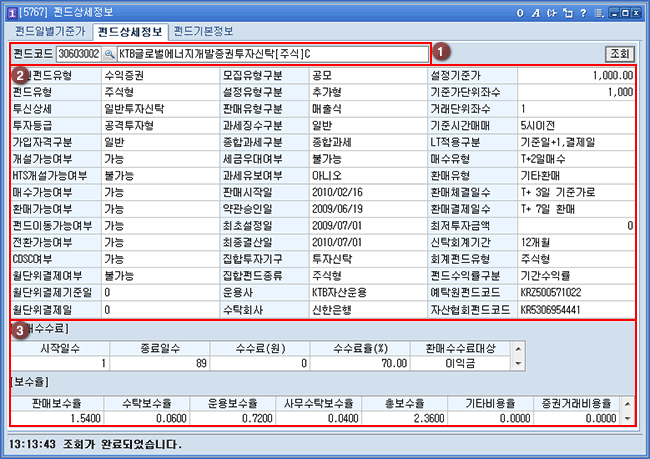Click the fund code search magnifier icon
Viewport: 650px width, 459px height.
coord(109,52)
